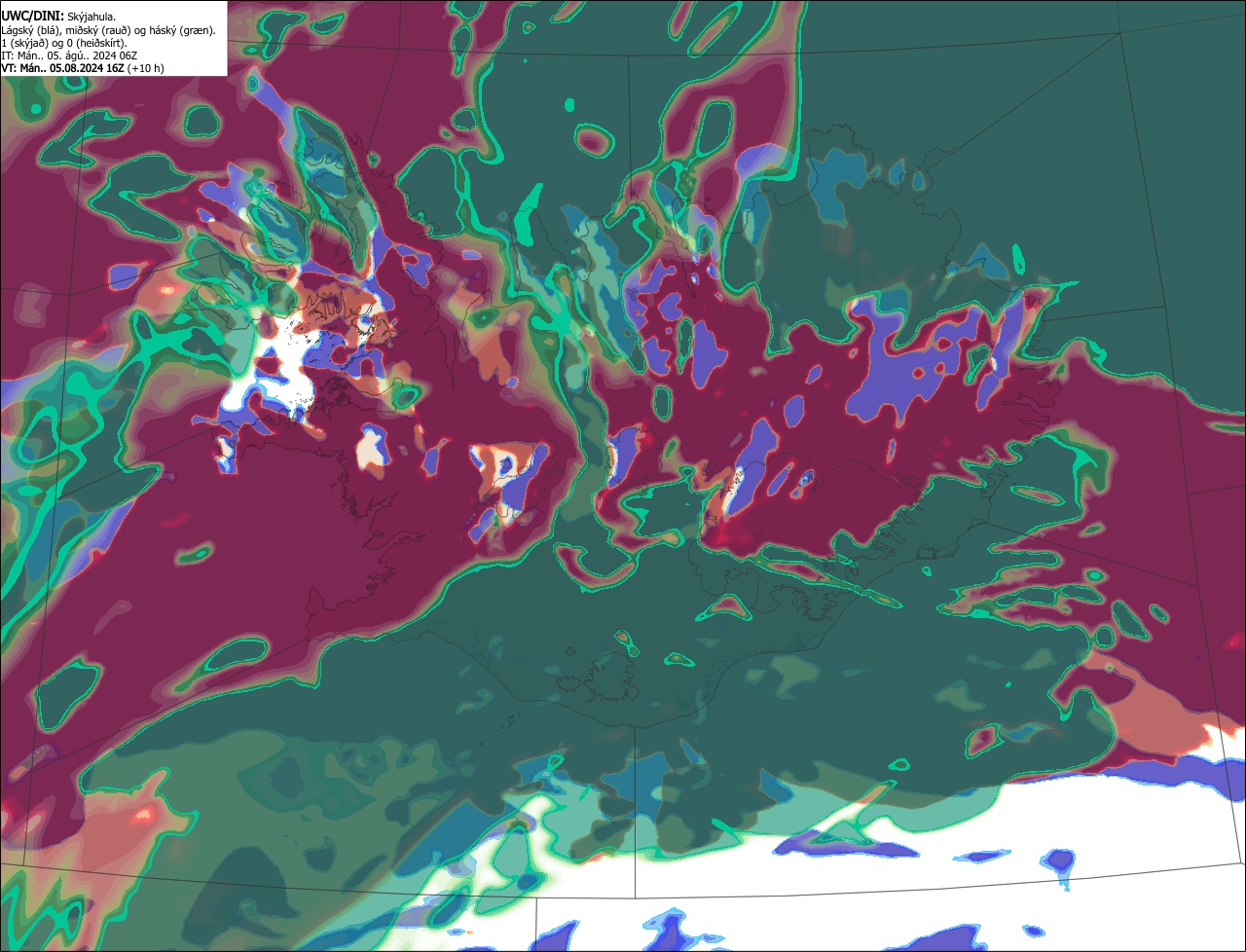Select the 'Lágský (blá), miðský (rauð)' legend line
The image size is (1246, 952).
(109, 30)
